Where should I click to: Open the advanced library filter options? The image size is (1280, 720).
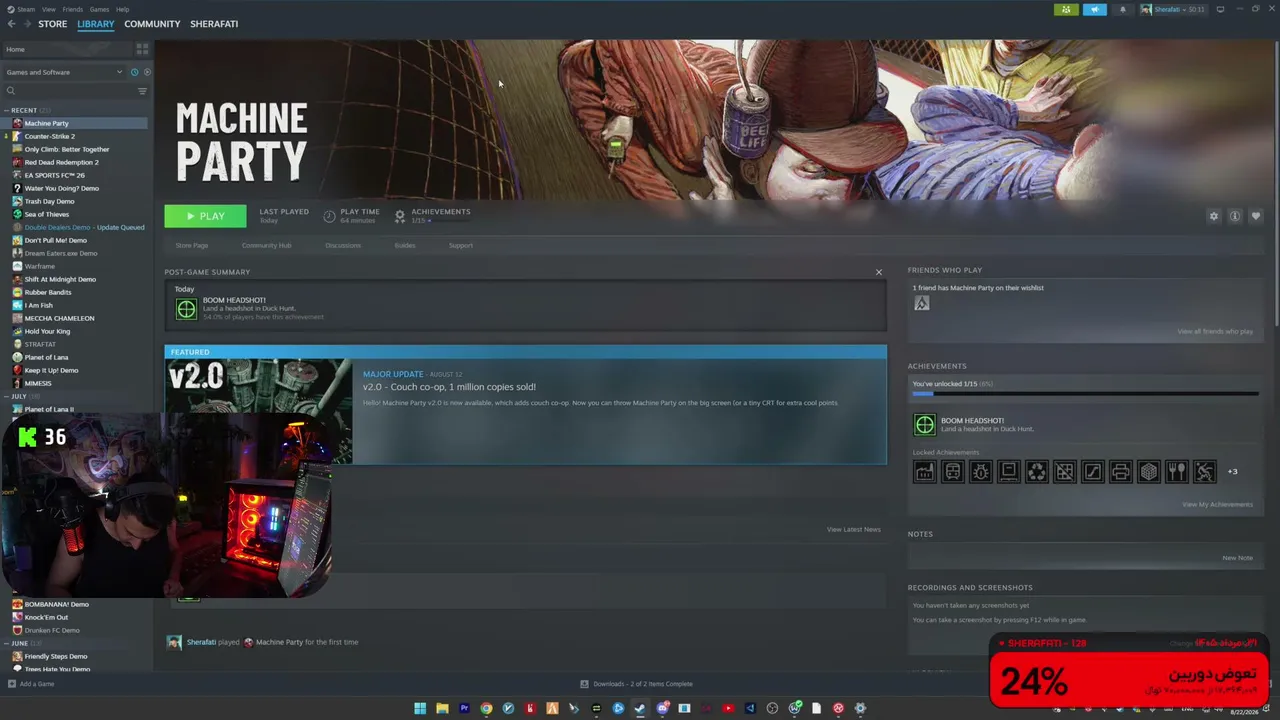coord(142,91)
